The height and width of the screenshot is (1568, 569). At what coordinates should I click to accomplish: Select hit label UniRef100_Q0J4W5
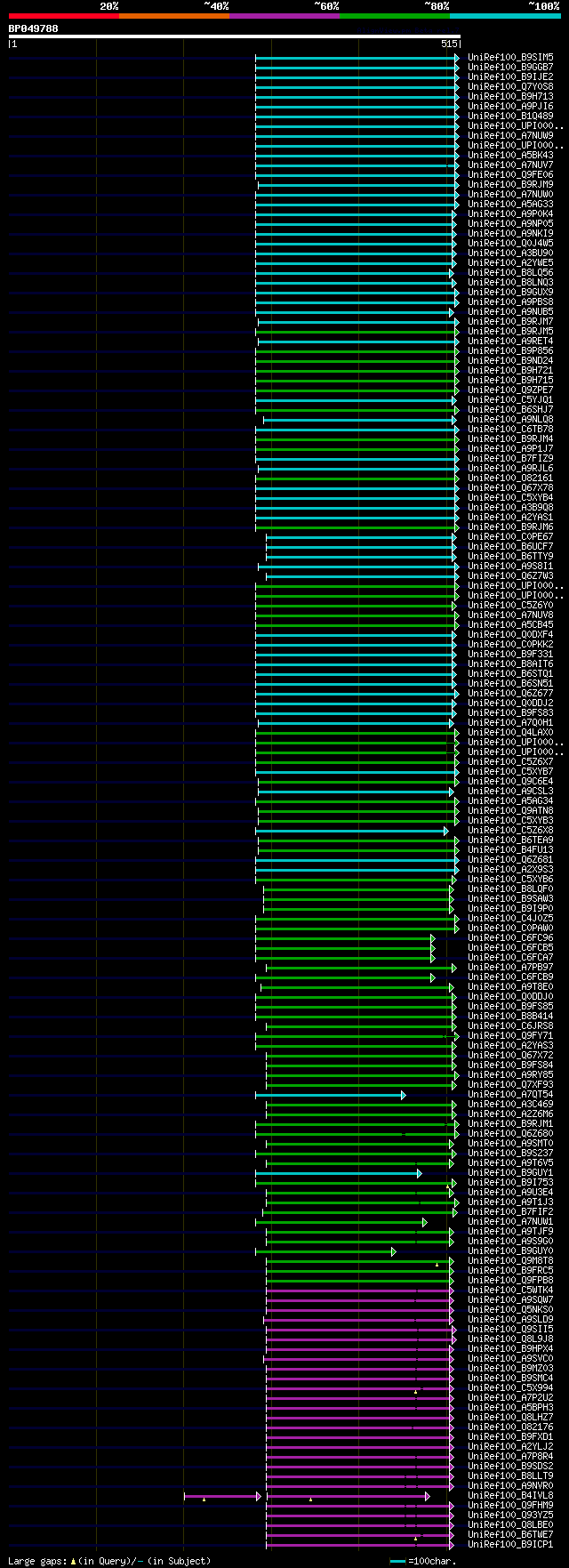[x=510, y=243]
